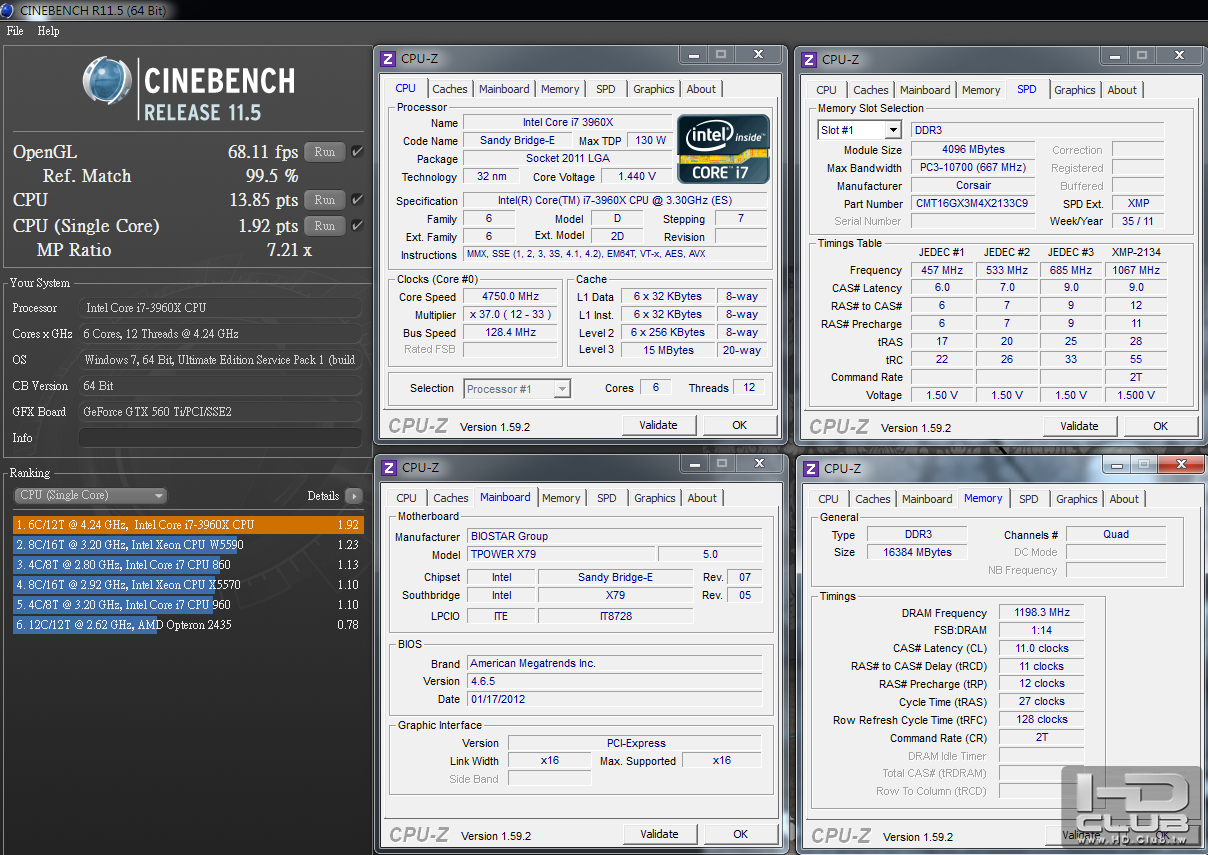This screenshot has width=1208, height=855.
Task: Open ranking Details with the arrow icon
Action: point(353,496)
